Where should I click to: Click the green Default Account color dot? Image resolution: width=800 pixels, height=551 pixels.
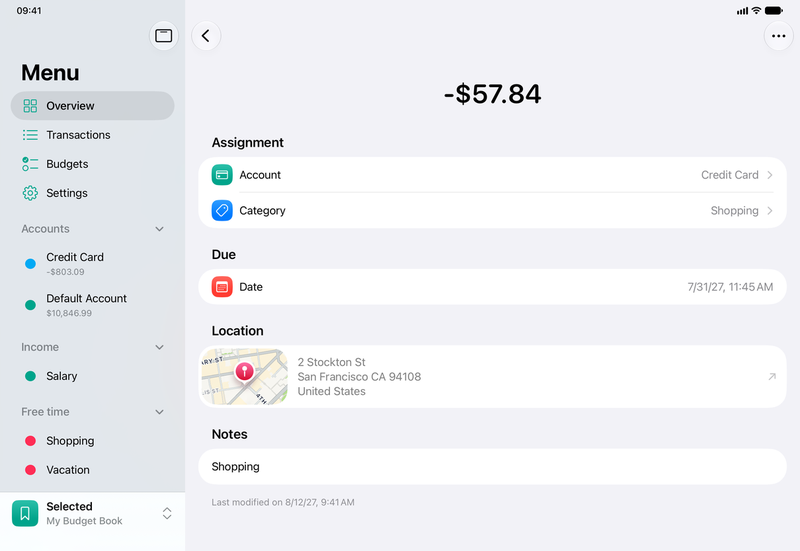point(30,305)
